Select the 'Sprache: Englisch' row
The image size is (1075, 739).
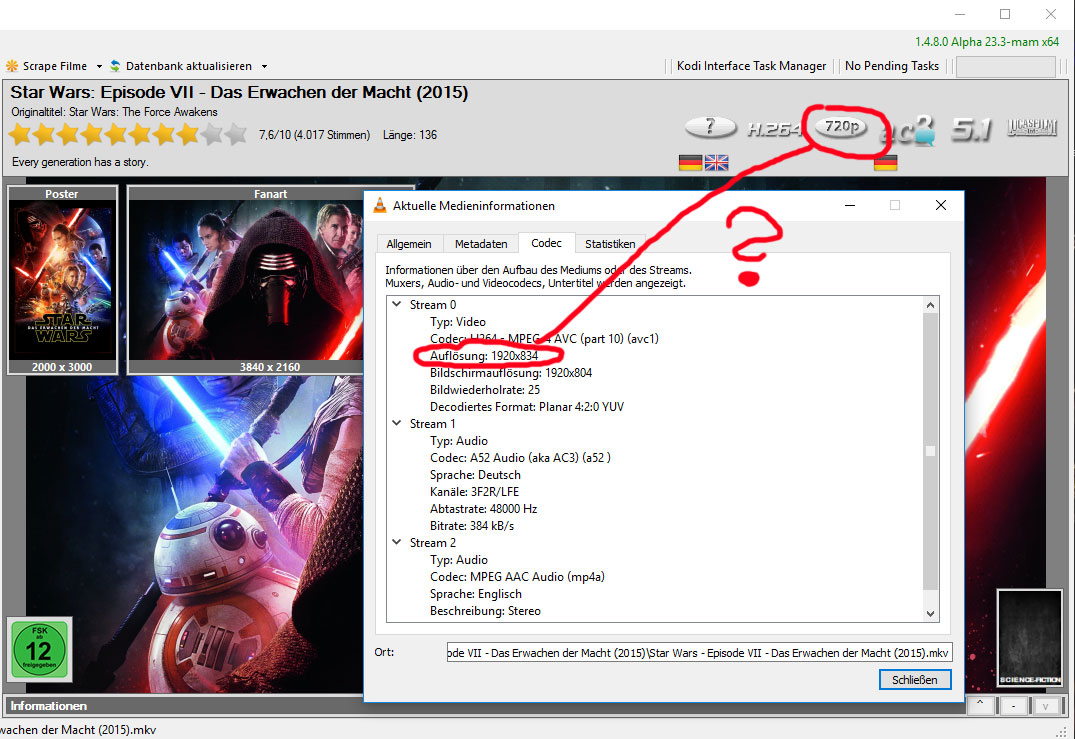(476, 594)
